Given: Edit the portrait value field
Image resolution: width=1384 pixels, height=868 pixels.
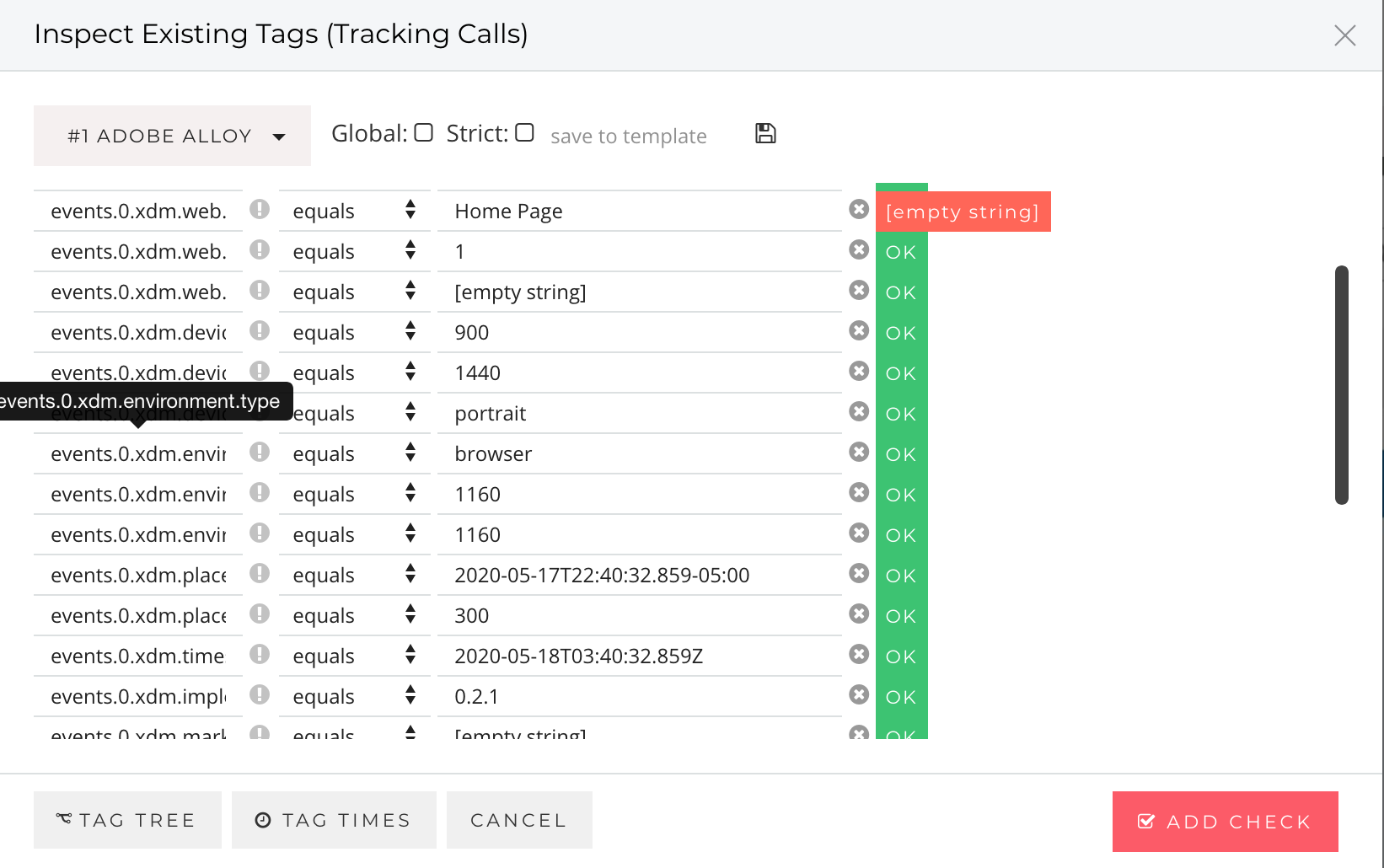Looking at the screenshot, I should [640, 413].
